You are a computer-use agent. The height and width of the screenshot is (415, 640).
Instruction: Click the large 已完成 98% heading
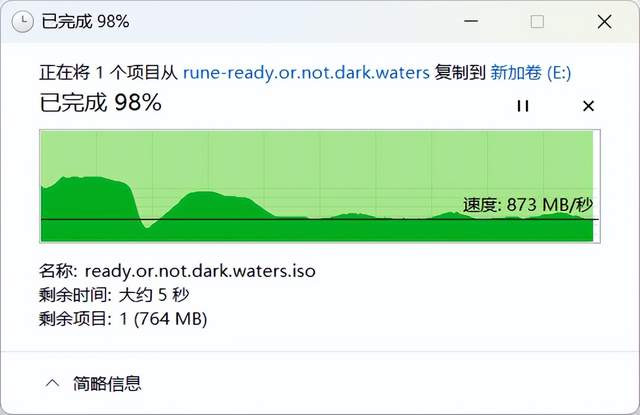(x=100, y=102)
